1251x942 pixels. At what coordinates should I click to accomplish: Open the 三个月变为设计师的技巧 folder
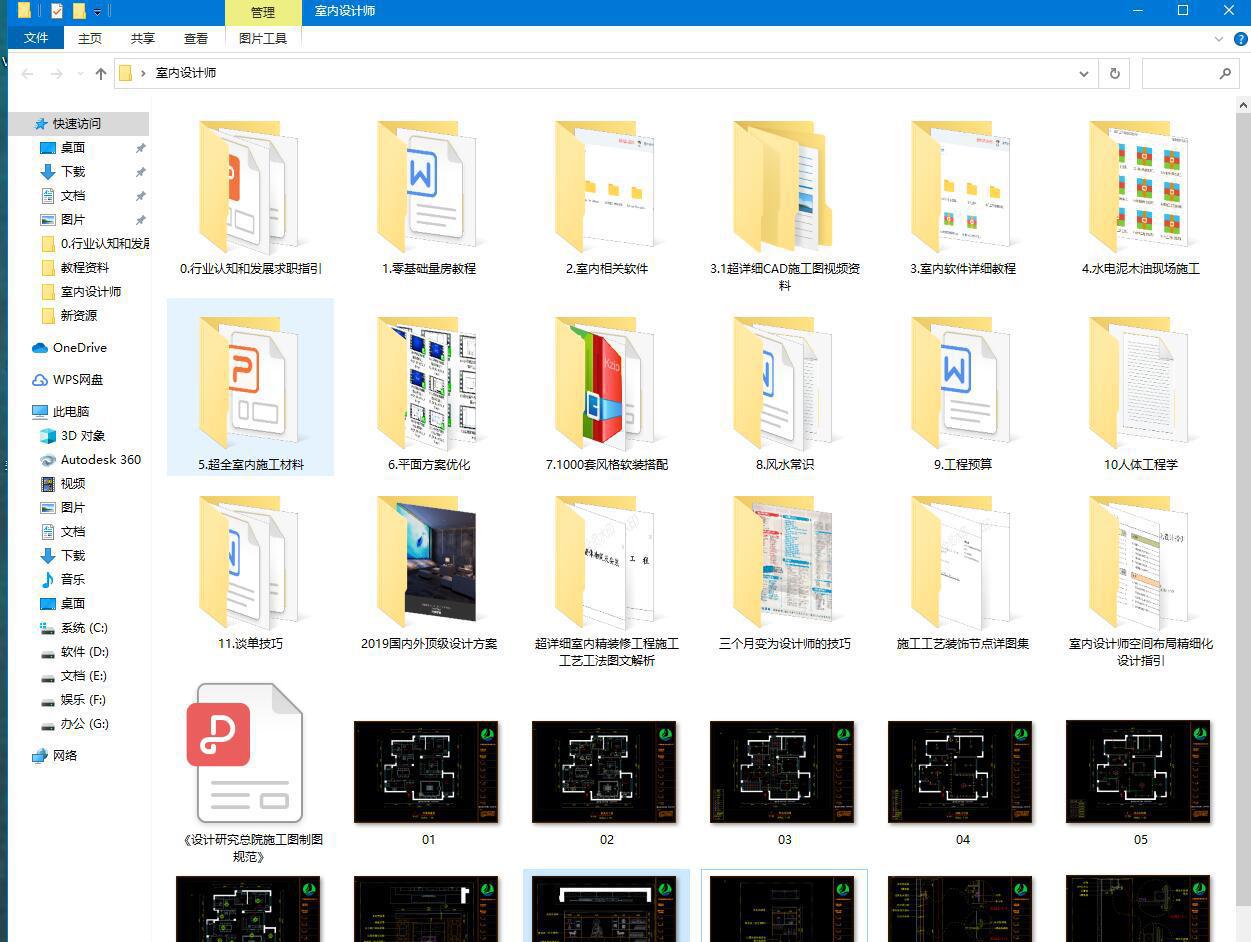click(784, 573)
